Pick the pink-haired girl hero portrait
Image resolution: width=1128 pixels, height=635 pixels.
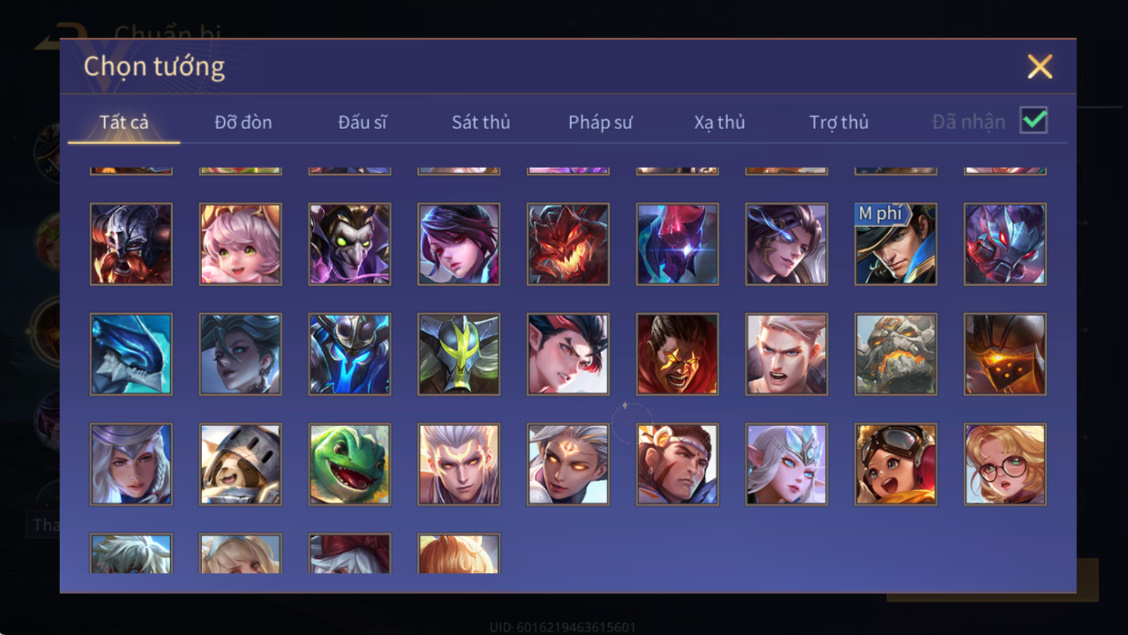point(240,244)
